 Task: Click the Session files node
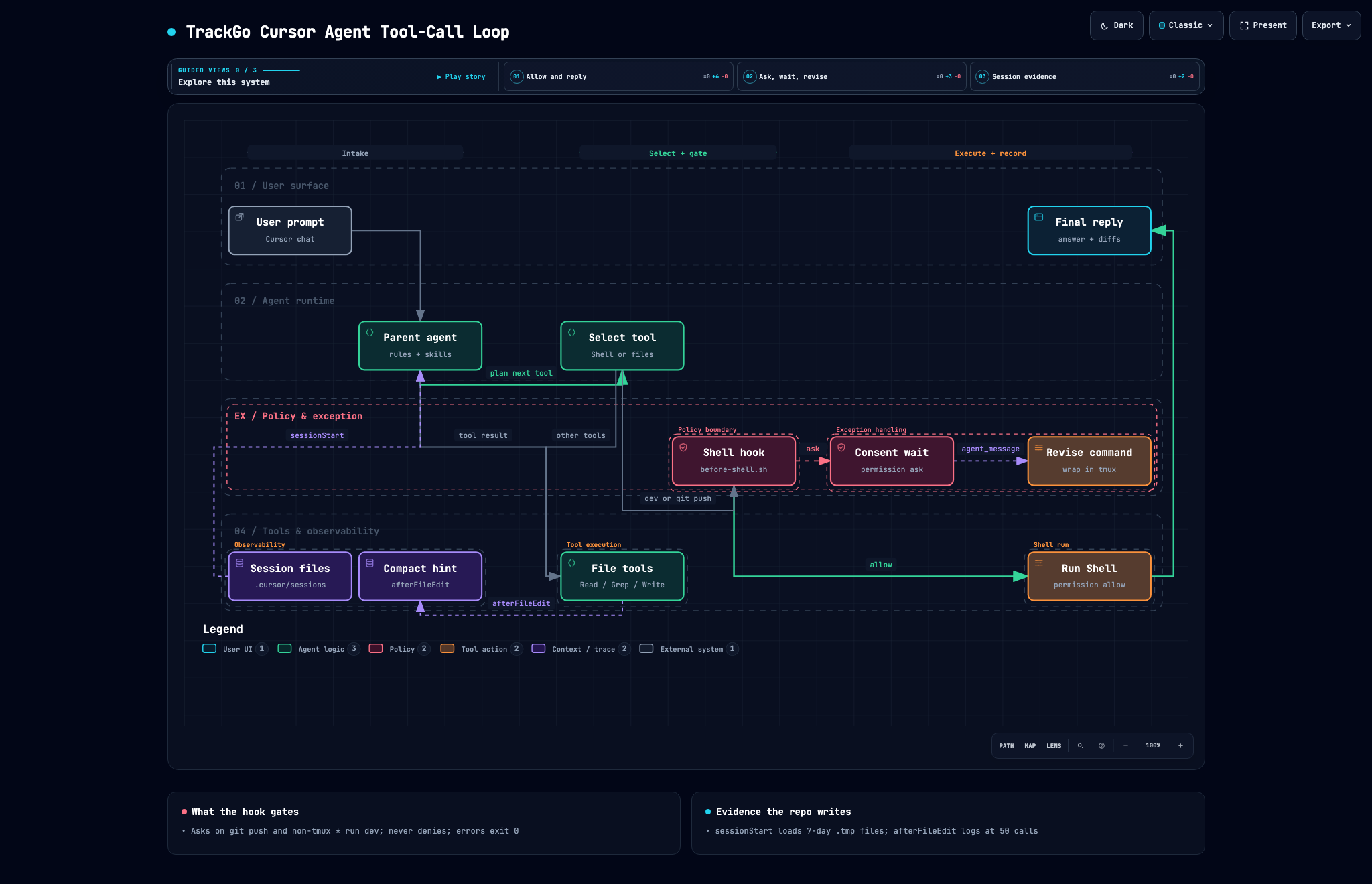tap(290, 576)
